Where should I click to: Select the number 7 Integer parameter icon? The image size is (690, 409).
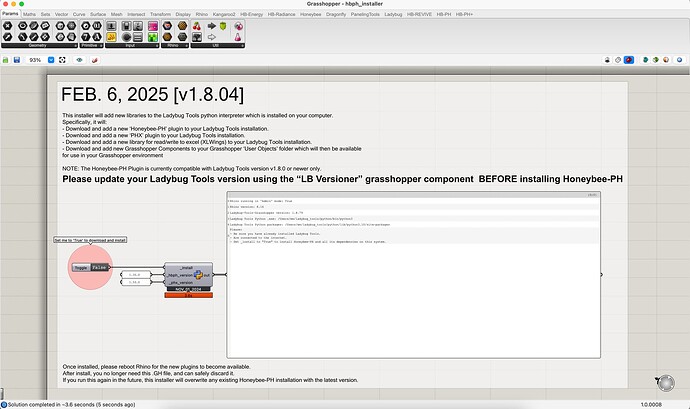click(x=86, y=37)
